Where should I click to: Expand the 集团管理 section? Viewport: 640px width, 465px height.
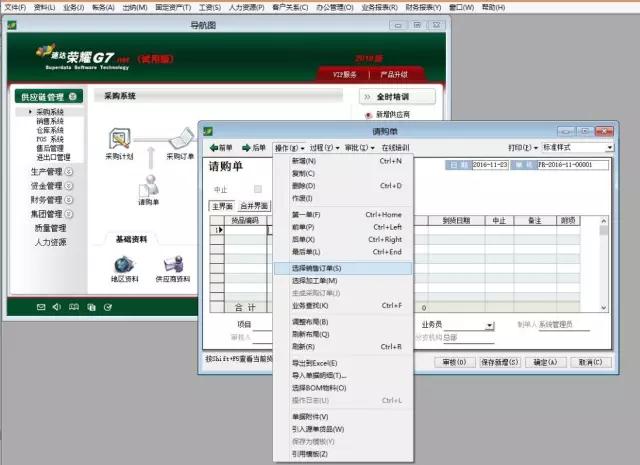point(69,214)
